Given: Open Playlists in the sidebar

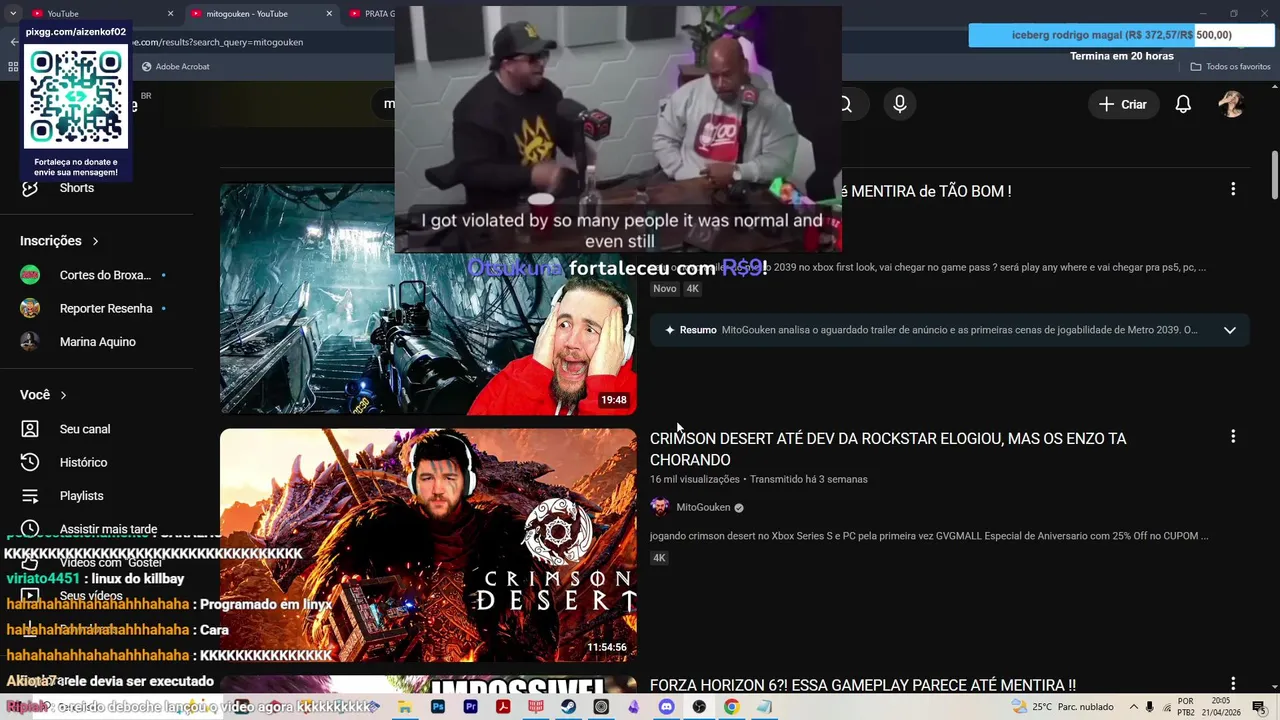Looking at the screenshot, I should (81, 496).
